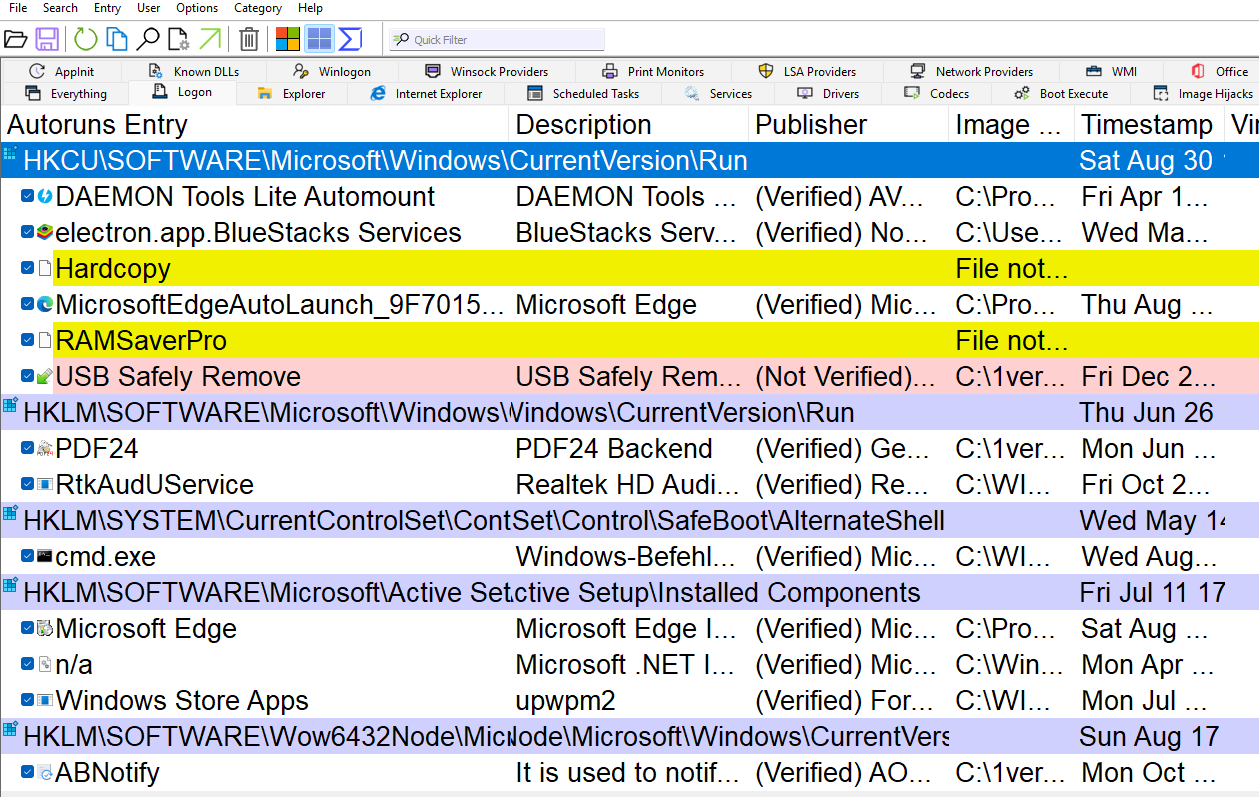Click the 'File not...' cell in RAMSaverPro row

click(1012, 341)
